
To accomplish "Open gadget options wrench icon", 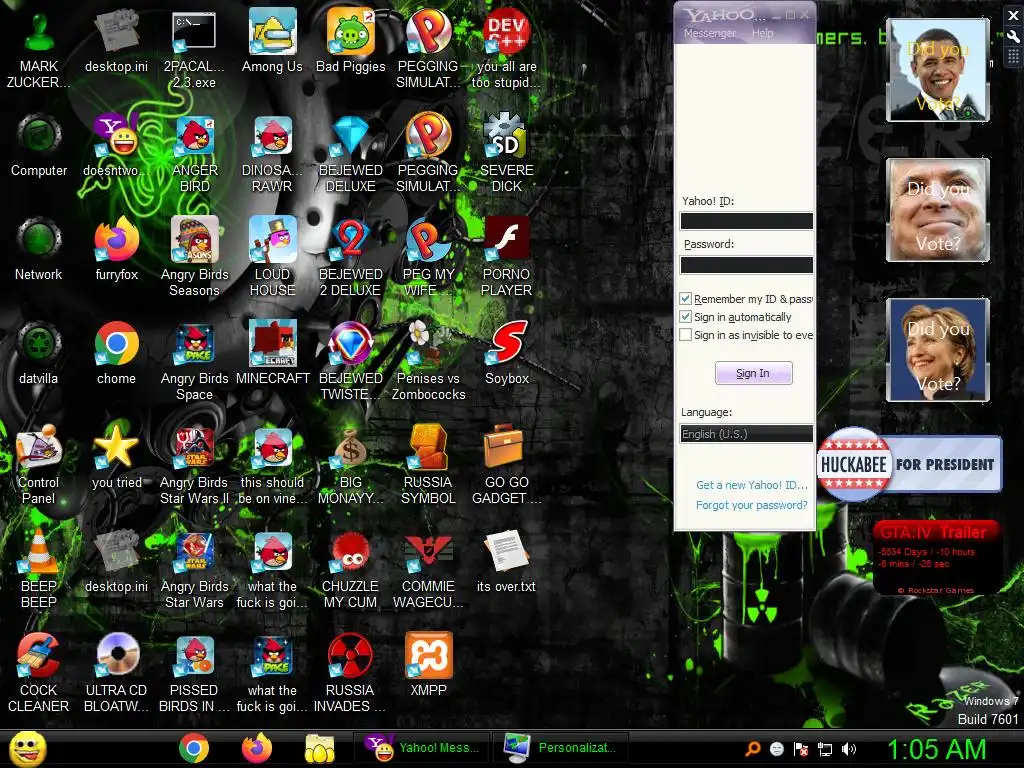I will [1013, 37].
